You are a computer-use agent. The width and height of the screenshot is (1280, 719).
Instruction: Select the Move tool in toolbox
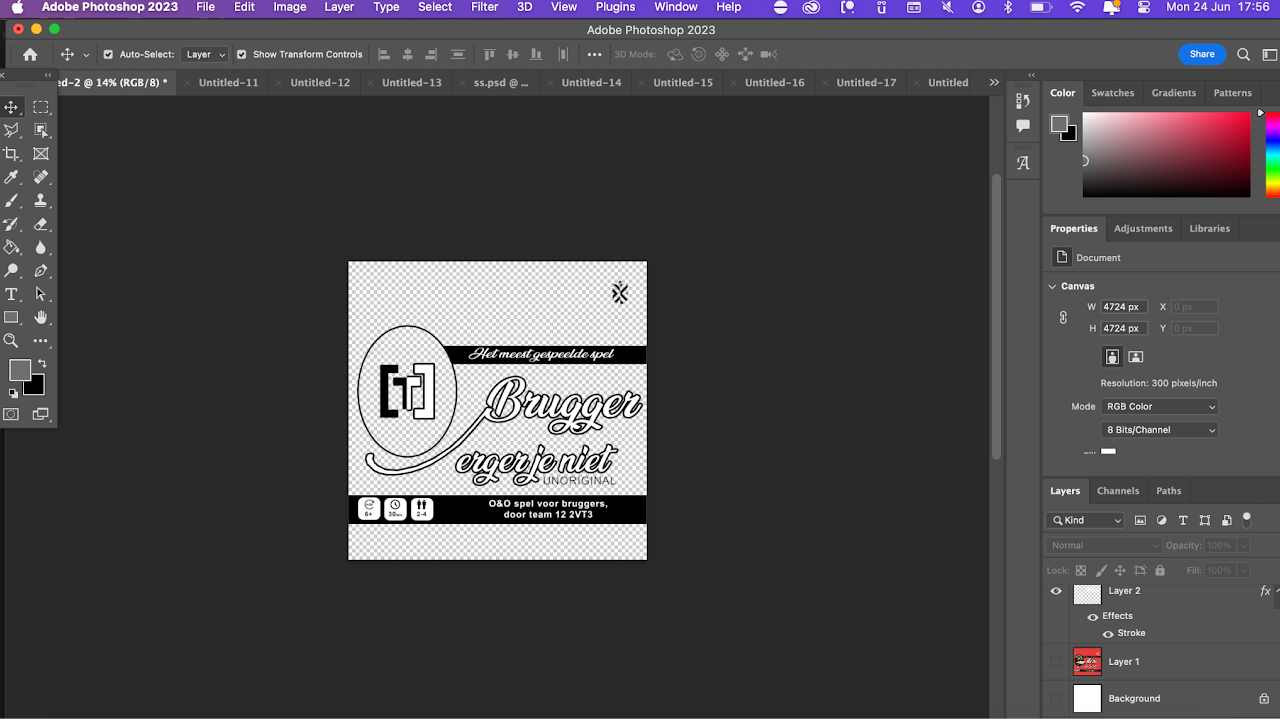tap(12, 107)
